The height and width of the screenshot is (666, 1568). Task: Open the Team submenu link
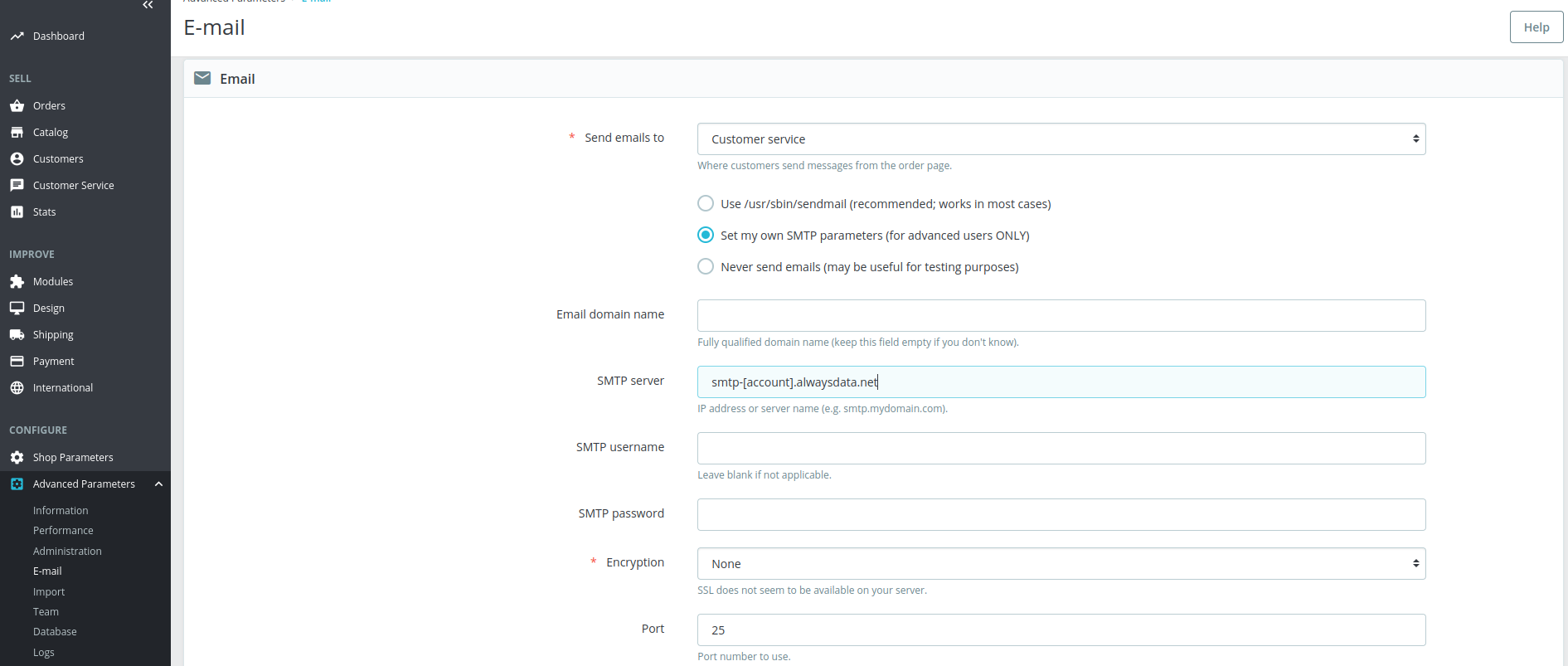46,612
